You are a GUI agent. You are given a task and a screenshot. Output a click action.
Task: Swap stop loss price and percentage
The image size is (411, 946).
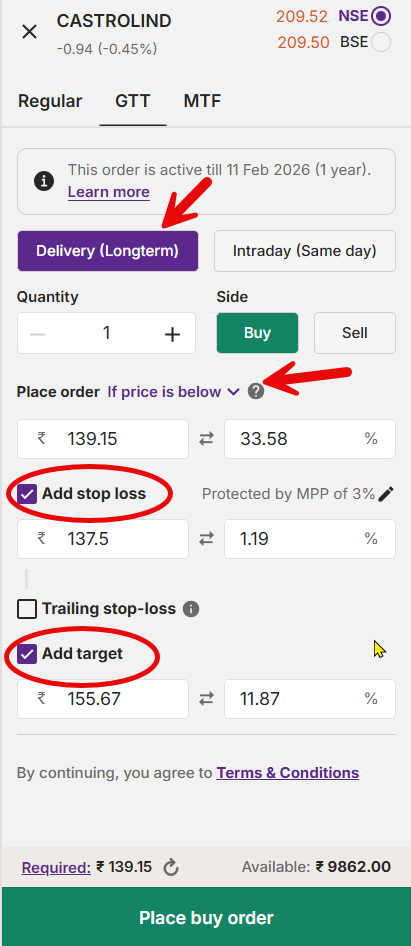pyautogui.click(x=206, y=539)
